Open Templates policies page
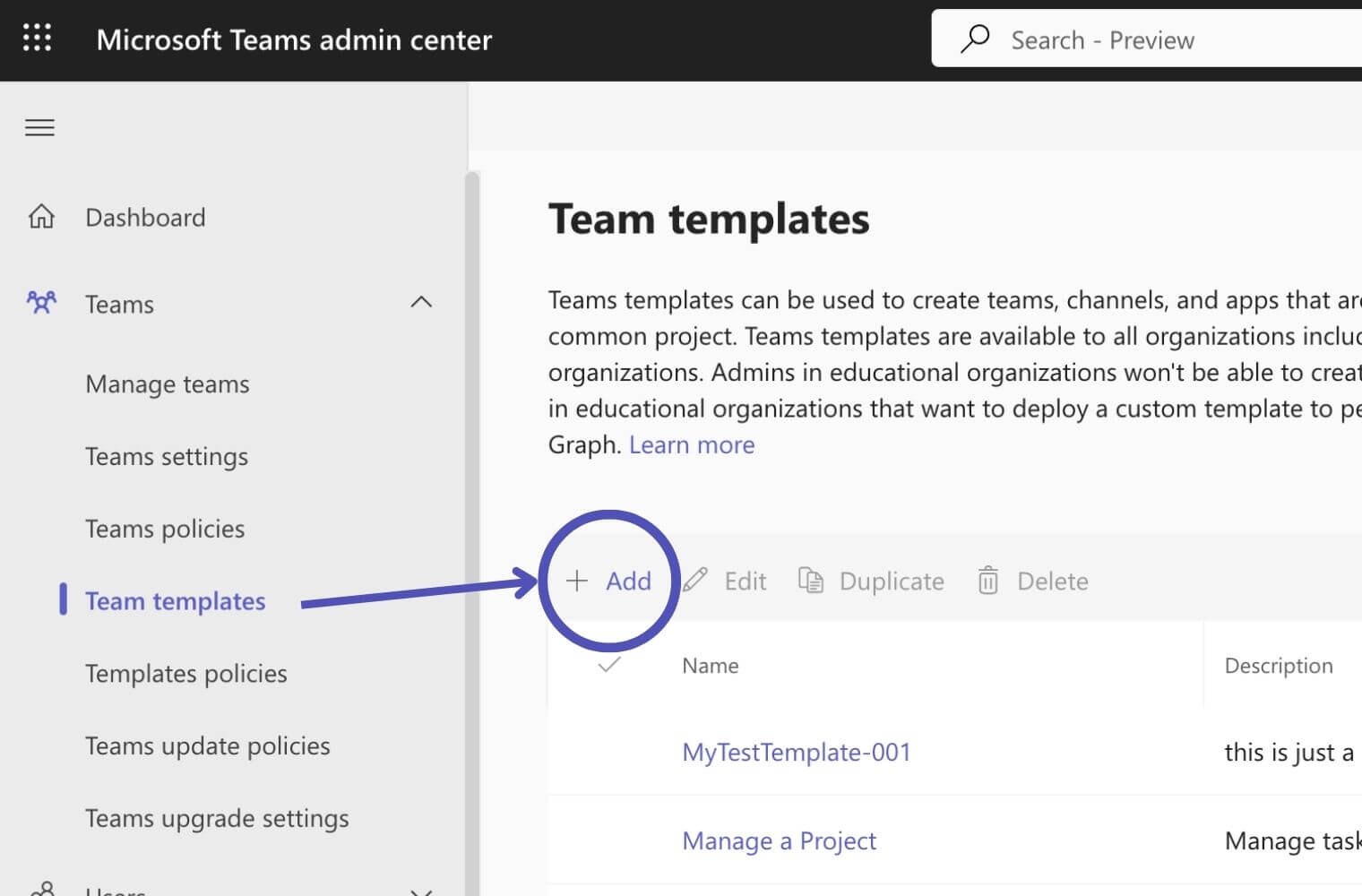1362x896 pixels. (186, 673)
